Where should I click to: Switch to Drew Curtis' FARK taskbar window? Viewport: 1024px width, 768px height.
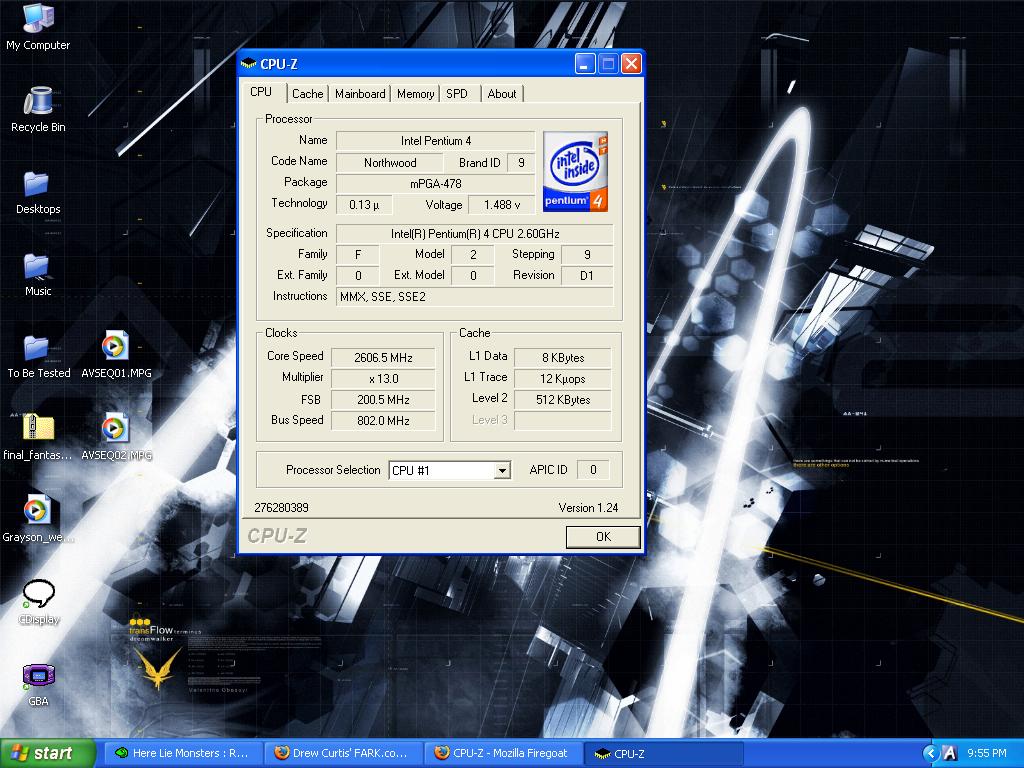(x=344, y=753)
